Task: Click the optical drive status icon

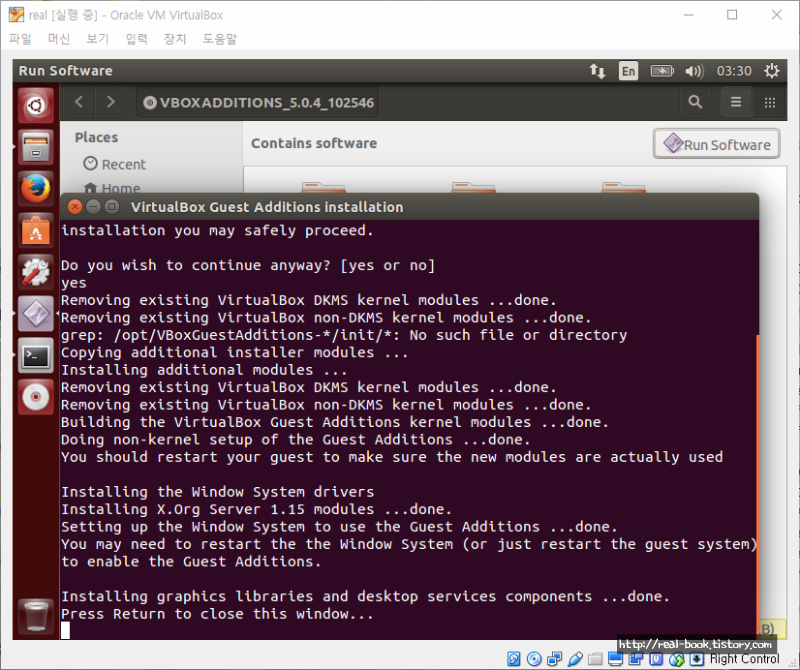Action: pyautogui.click(x=534, y=659)
